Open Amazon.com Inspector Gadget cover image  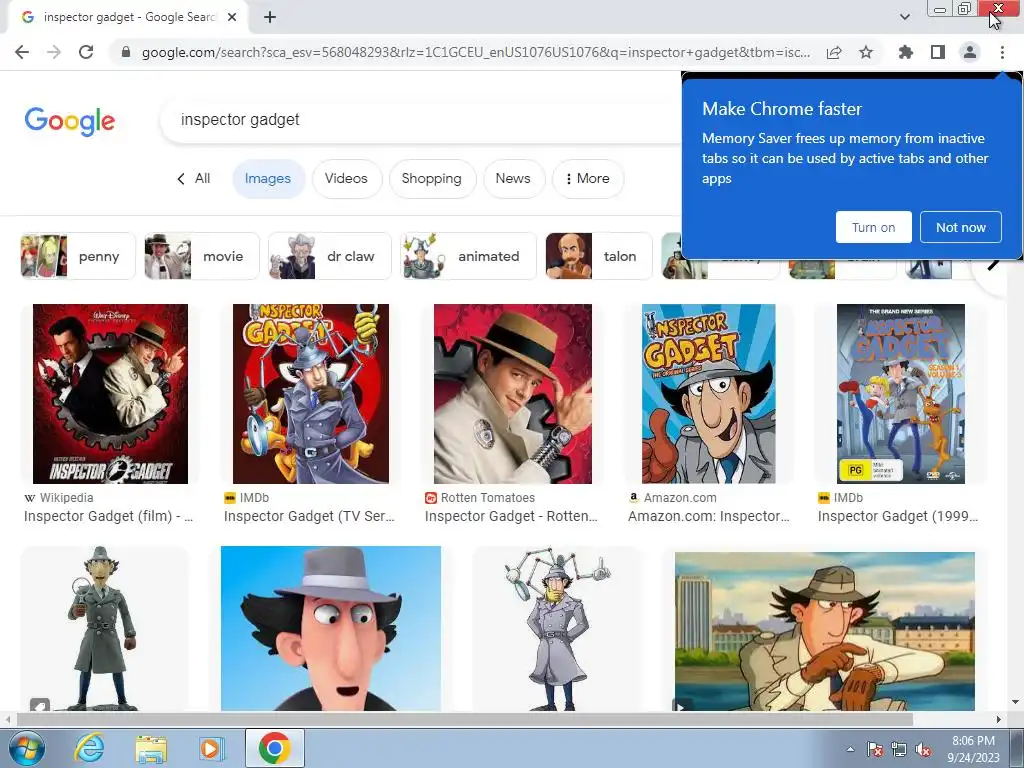coord(709,394)
